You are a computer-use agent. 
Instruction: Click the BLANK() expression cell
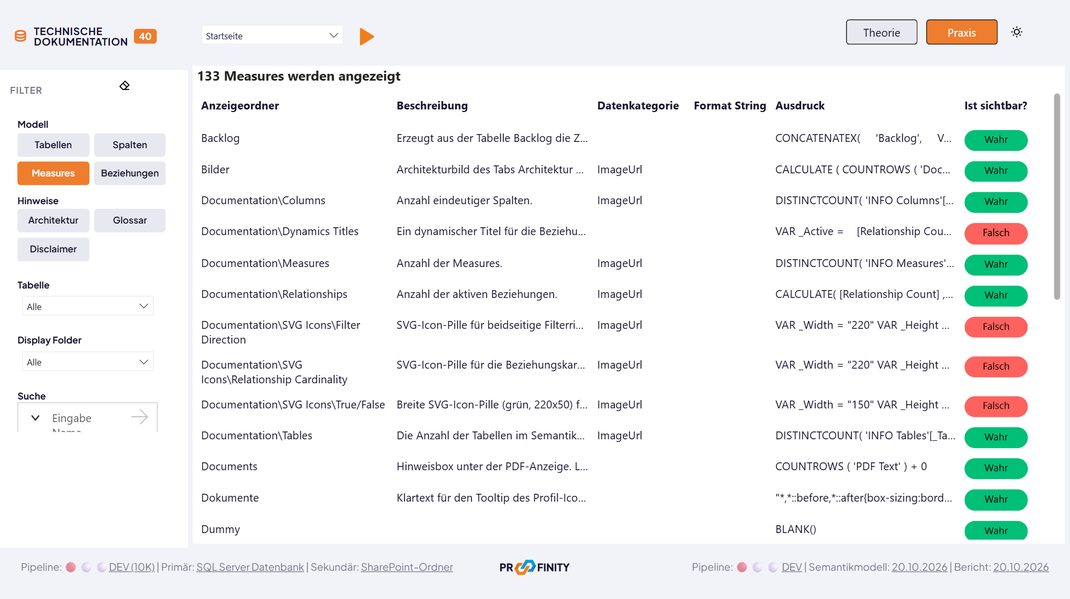[796, 529]
